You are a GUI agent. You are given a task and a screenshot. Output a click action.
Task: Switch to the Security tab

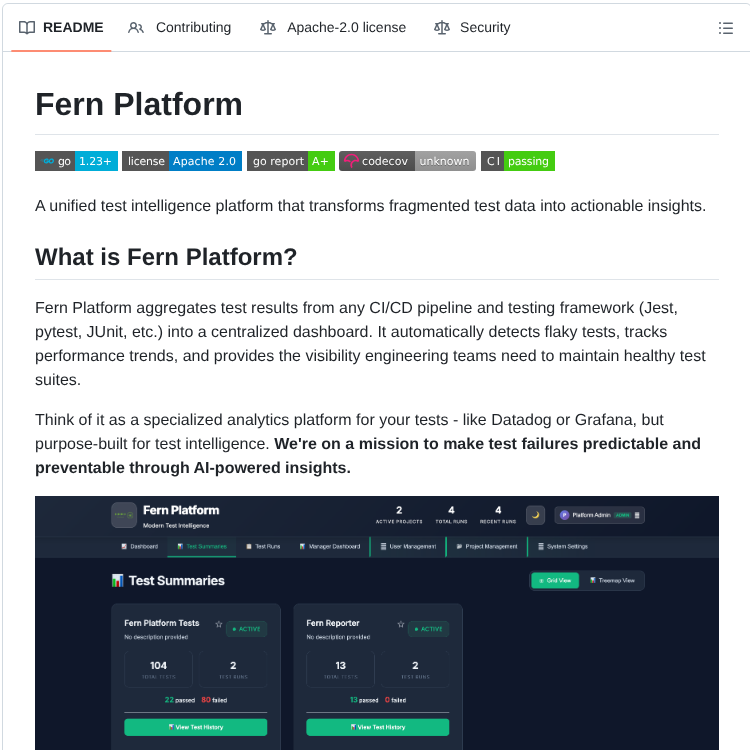point(472,27)
